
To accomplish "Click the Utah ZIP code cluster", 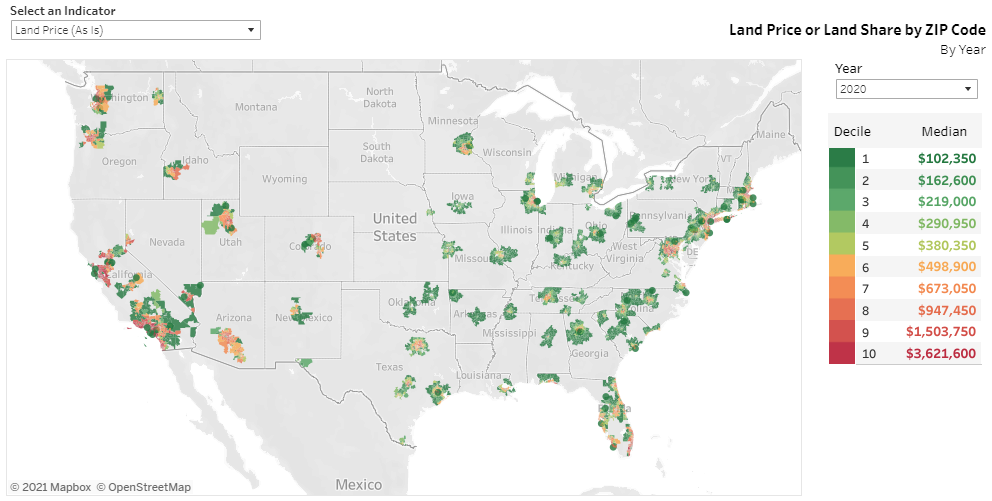I will tap(219, 218).
